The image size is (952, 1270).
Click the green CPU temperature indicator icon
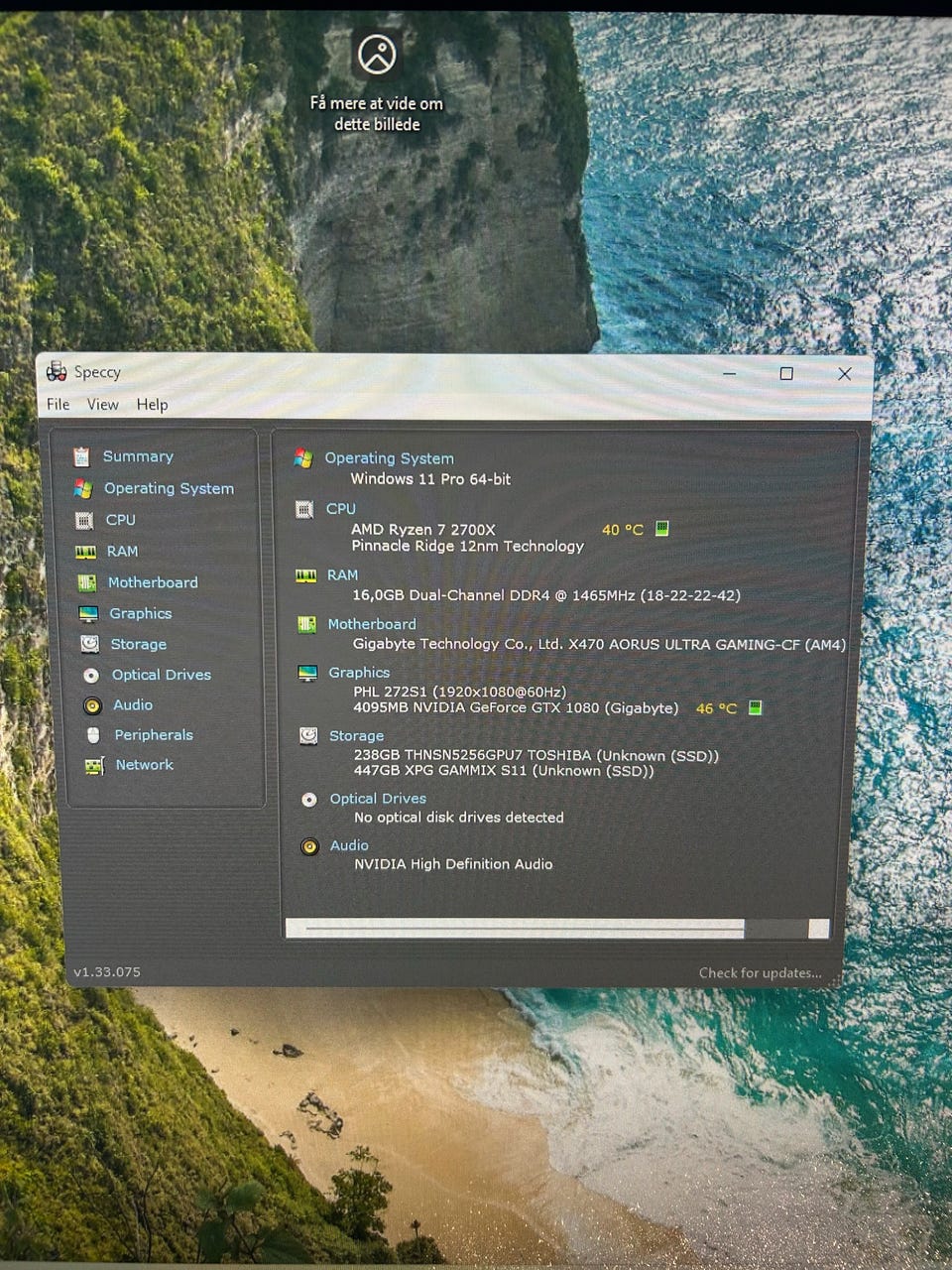(662, 529)
